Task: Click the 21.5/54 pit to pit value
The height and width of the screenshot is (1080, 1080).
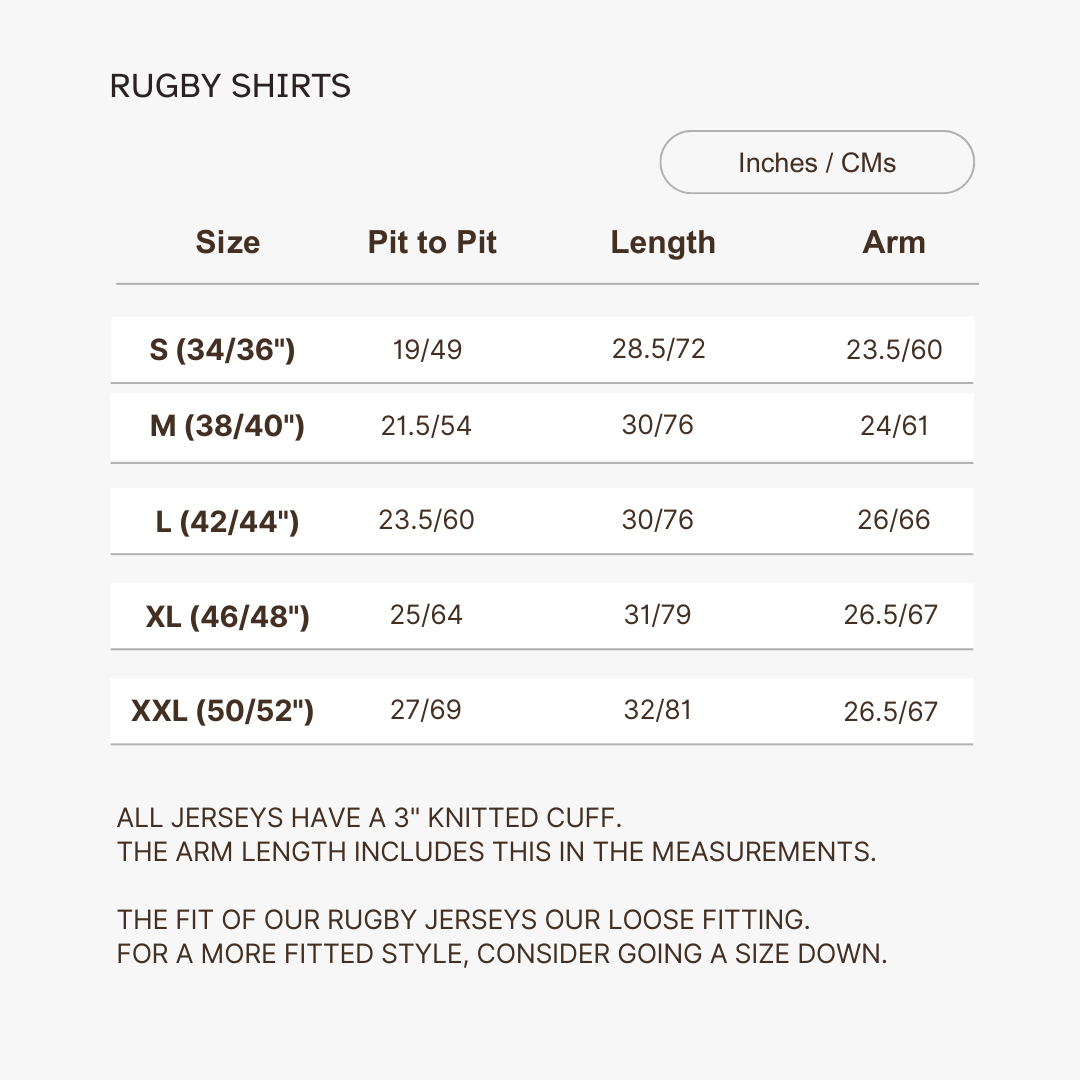Action: pyautogui.click(x=426, y=426)
